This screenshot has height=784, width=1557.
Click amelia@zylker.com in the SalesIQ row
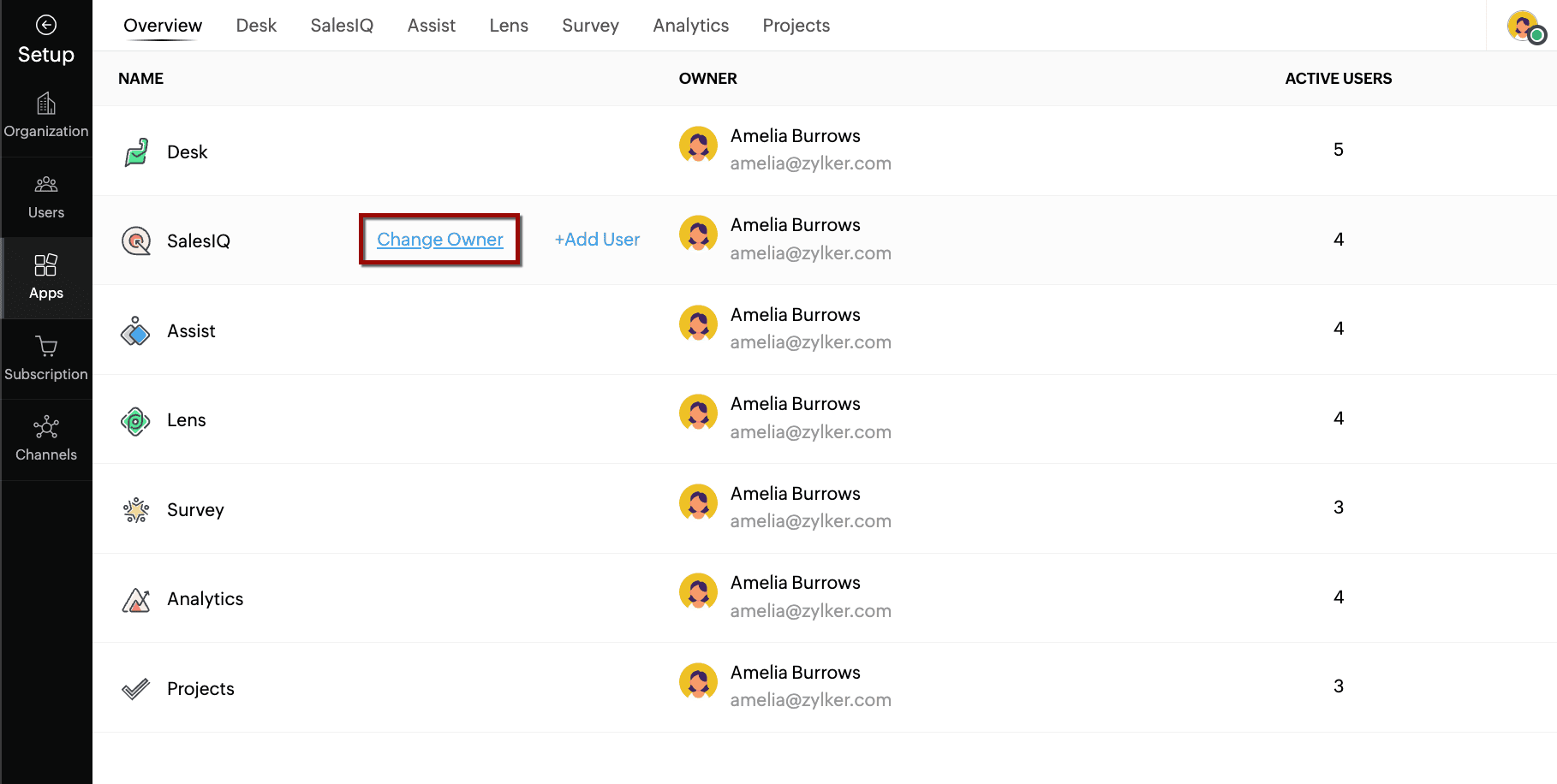click(811, 253)
